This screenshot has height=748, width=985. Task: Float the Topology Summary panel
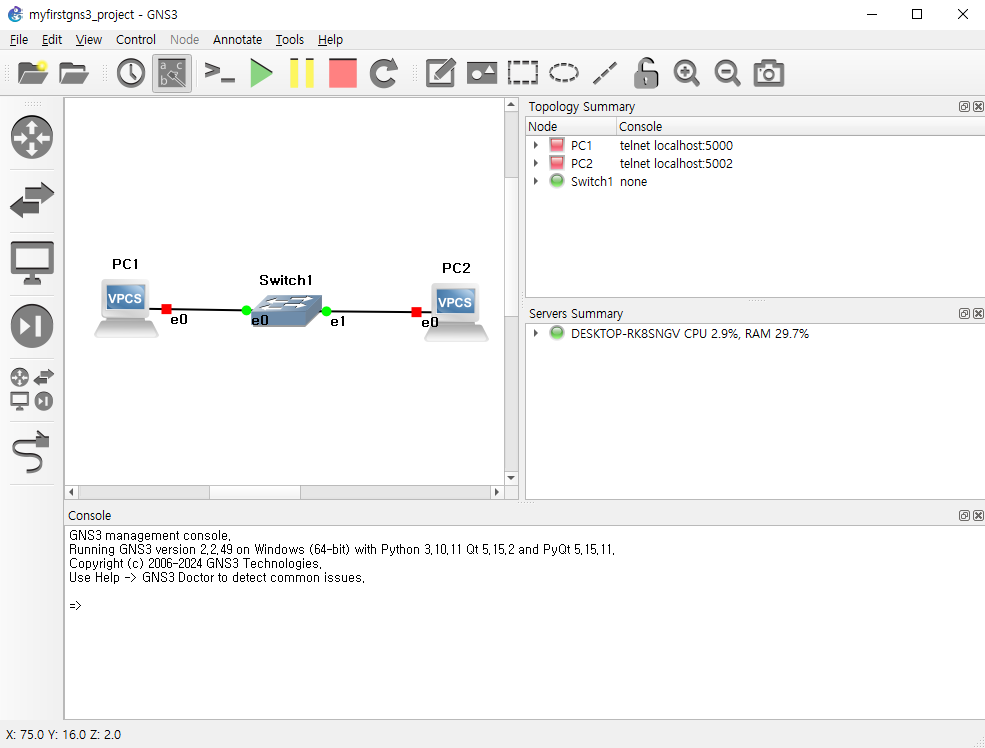(x=964, y=107)
